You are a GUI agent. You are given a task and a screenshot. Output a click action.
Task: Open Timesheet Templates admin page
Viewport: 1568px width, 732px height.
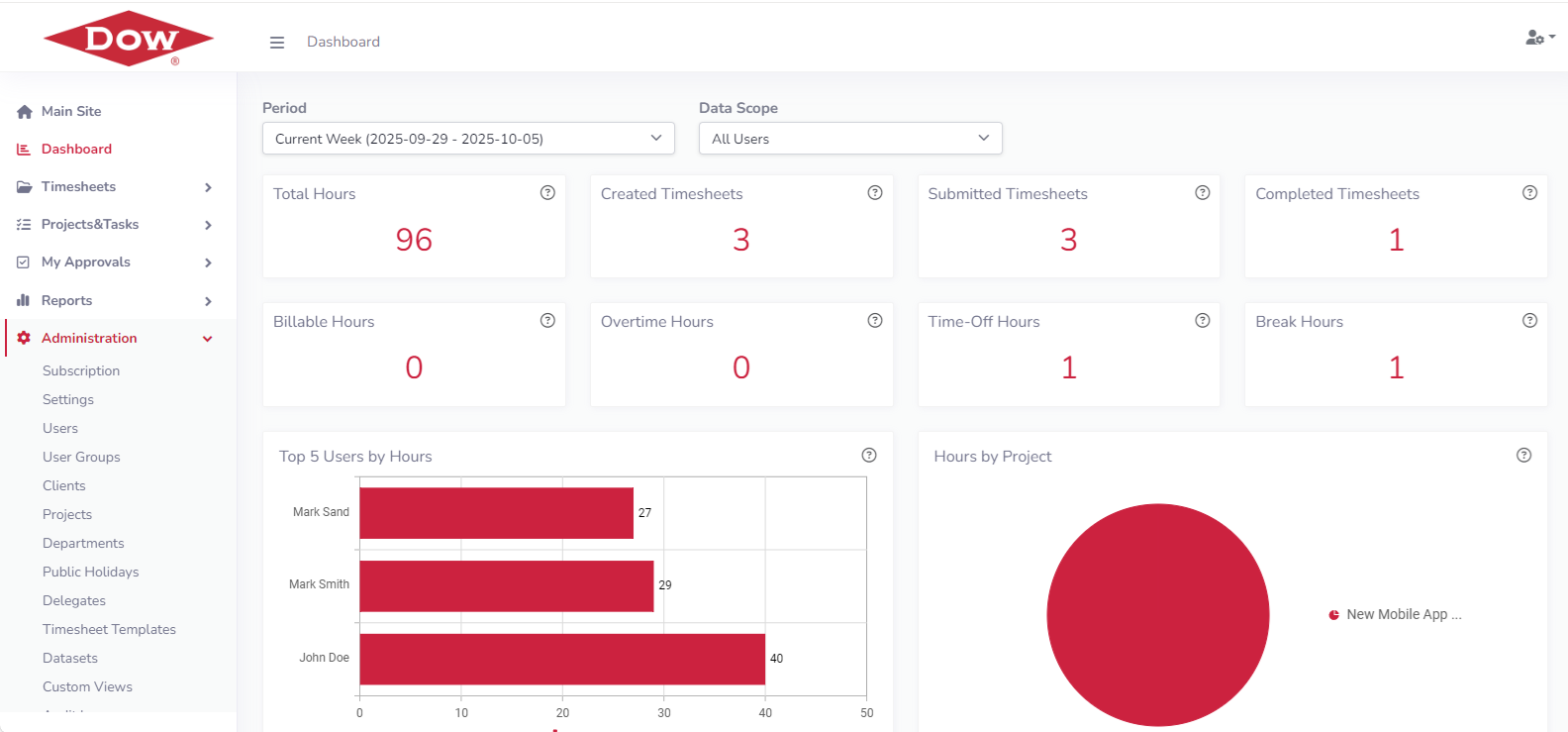pyautogui.click(x=109, y=630)
